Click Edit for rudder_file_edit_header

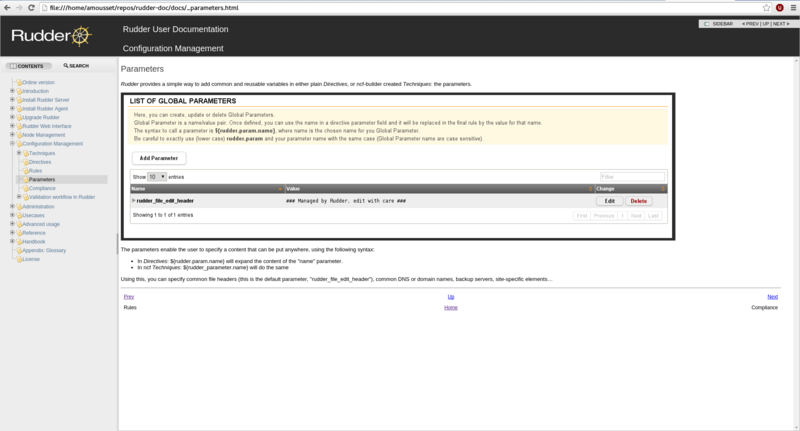pos(610,201)
